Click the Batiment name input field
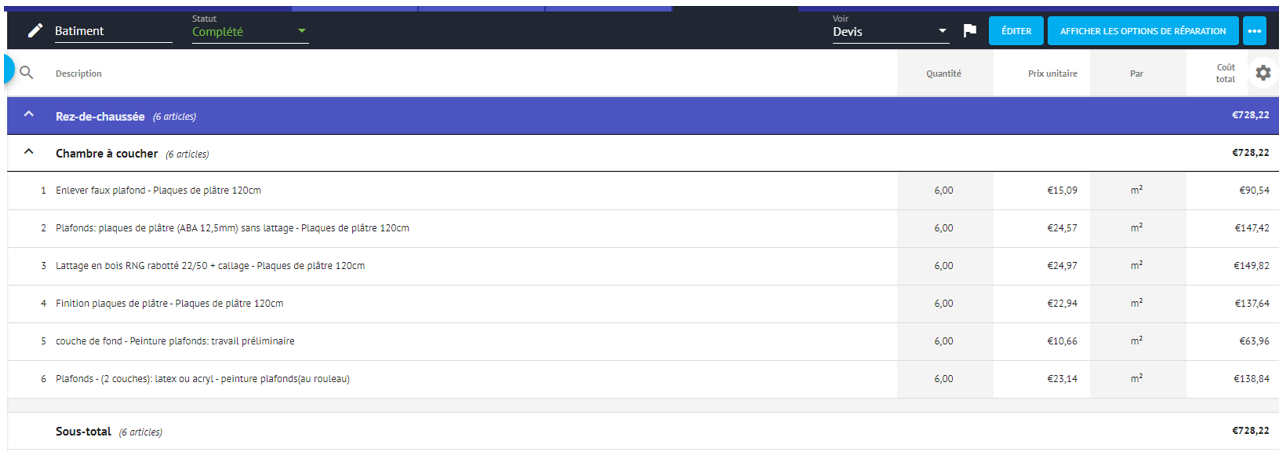 [112, 31]
